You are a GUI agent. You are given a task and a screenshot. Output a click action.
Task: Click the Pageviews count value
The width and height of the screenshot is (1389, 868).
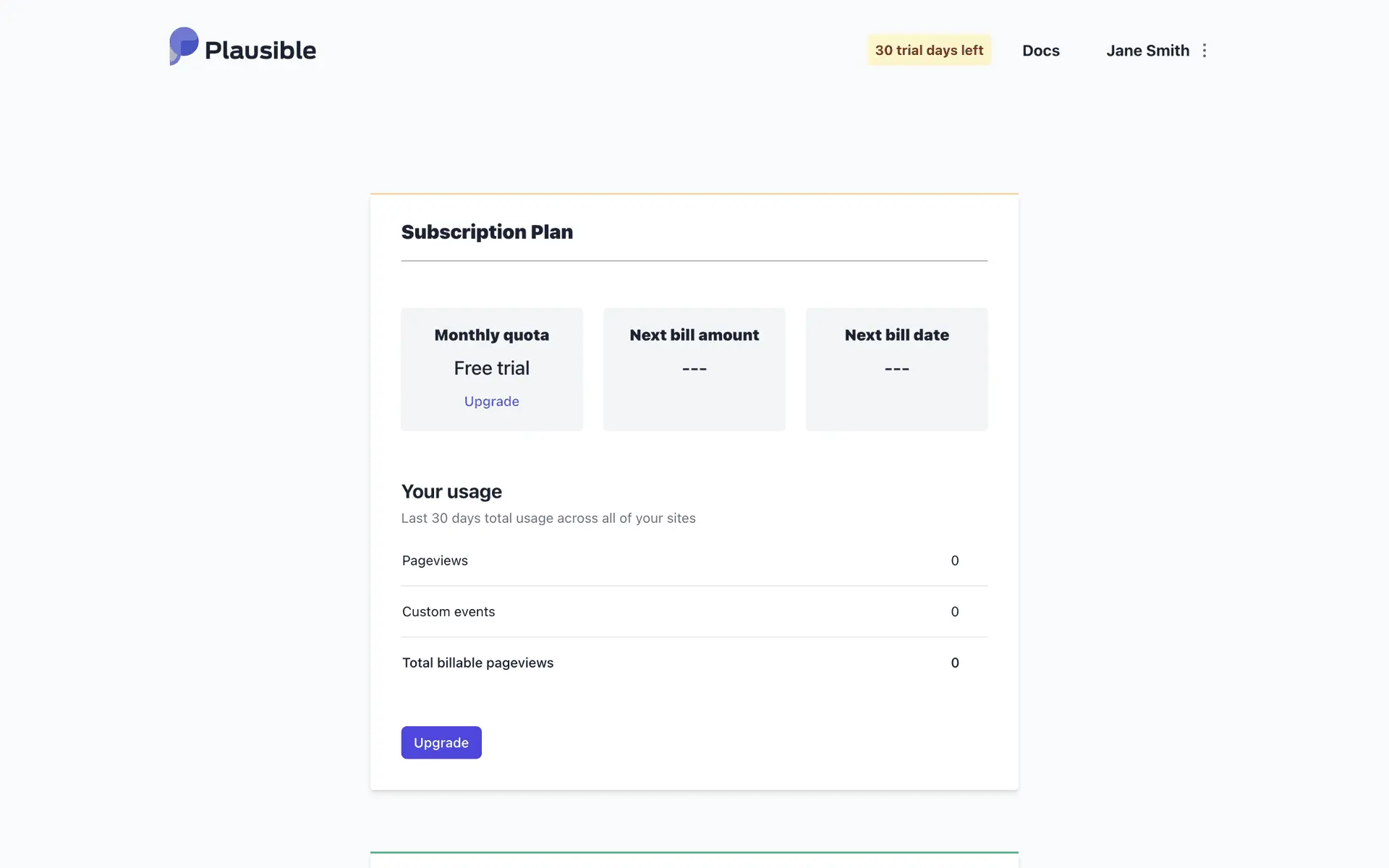tap(954, 561)
